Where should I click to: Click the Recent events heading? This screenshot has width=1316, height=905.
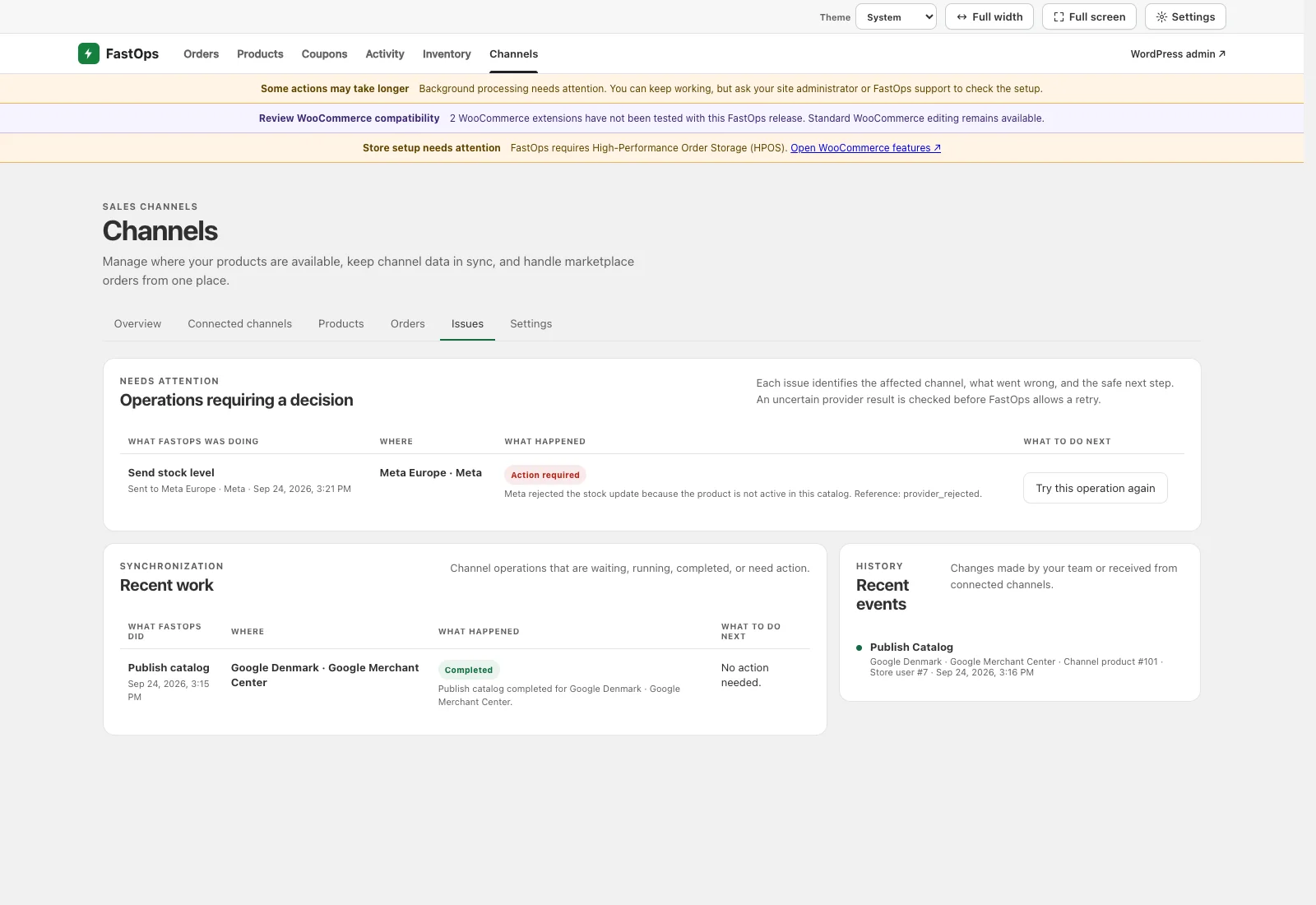[x=883, y=595]
